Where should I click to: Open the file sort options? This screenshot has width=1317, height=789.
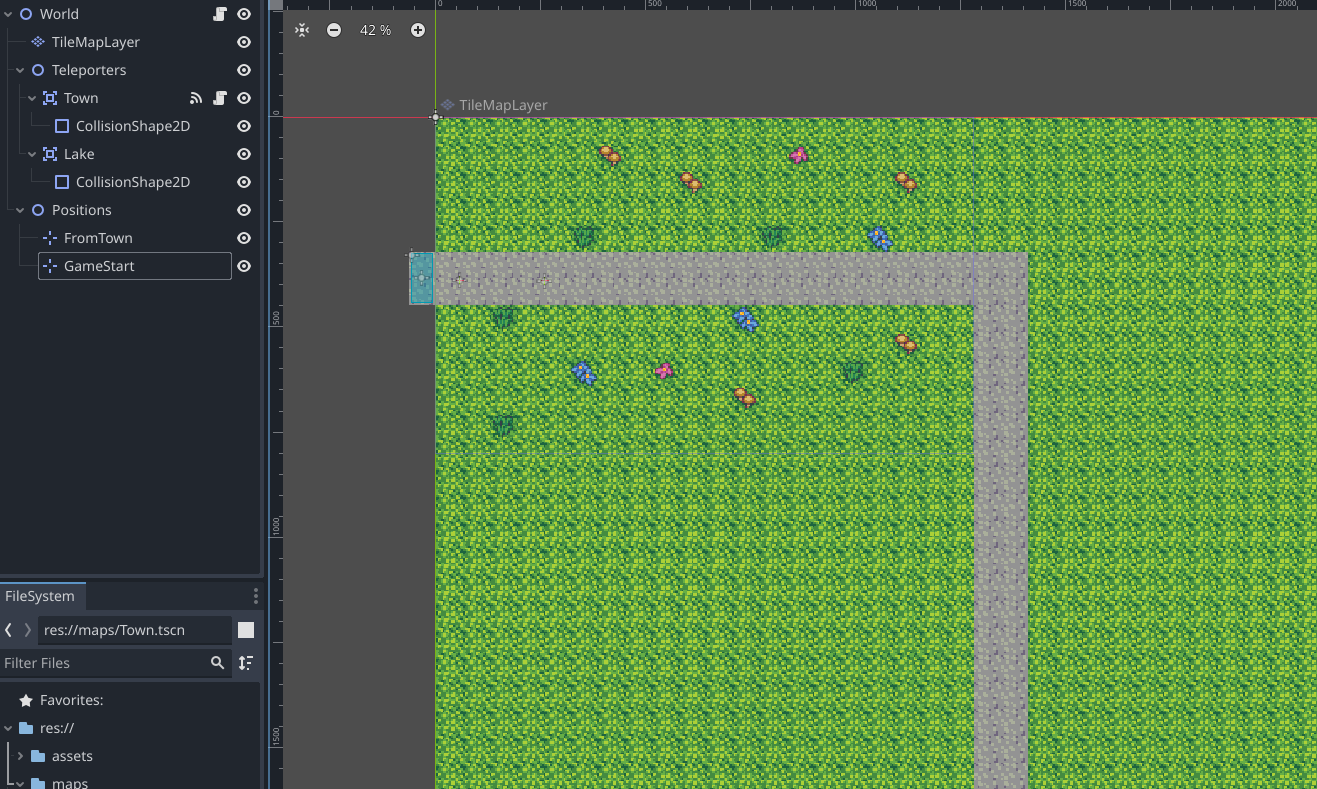(x=246, y=663)
